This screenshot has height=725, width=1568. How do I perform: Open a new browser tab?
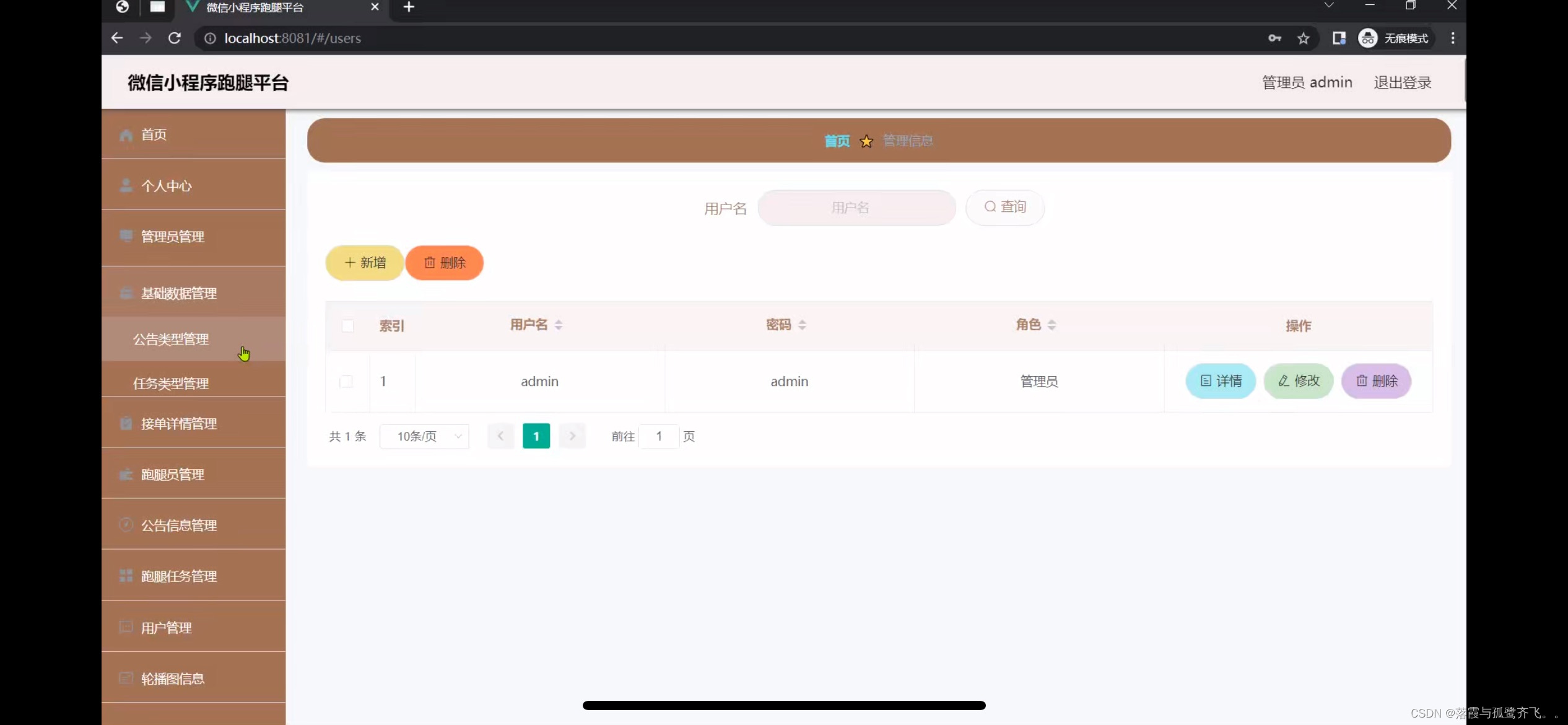click(x=409, y=7)
